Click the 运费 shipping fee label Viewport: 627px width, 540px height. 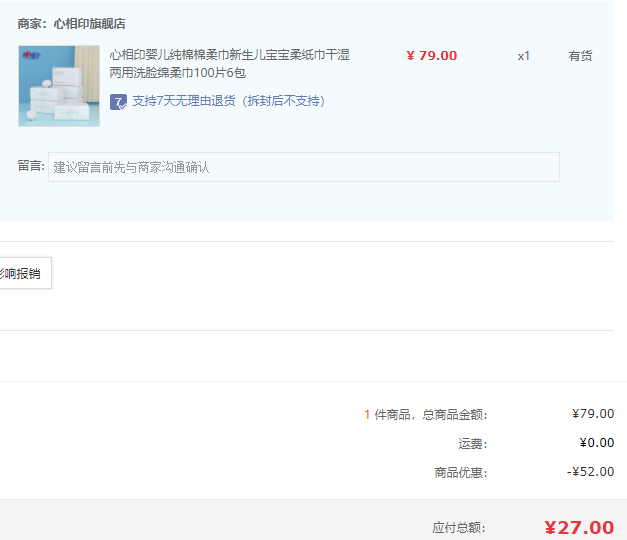click(x=472, y=443)
